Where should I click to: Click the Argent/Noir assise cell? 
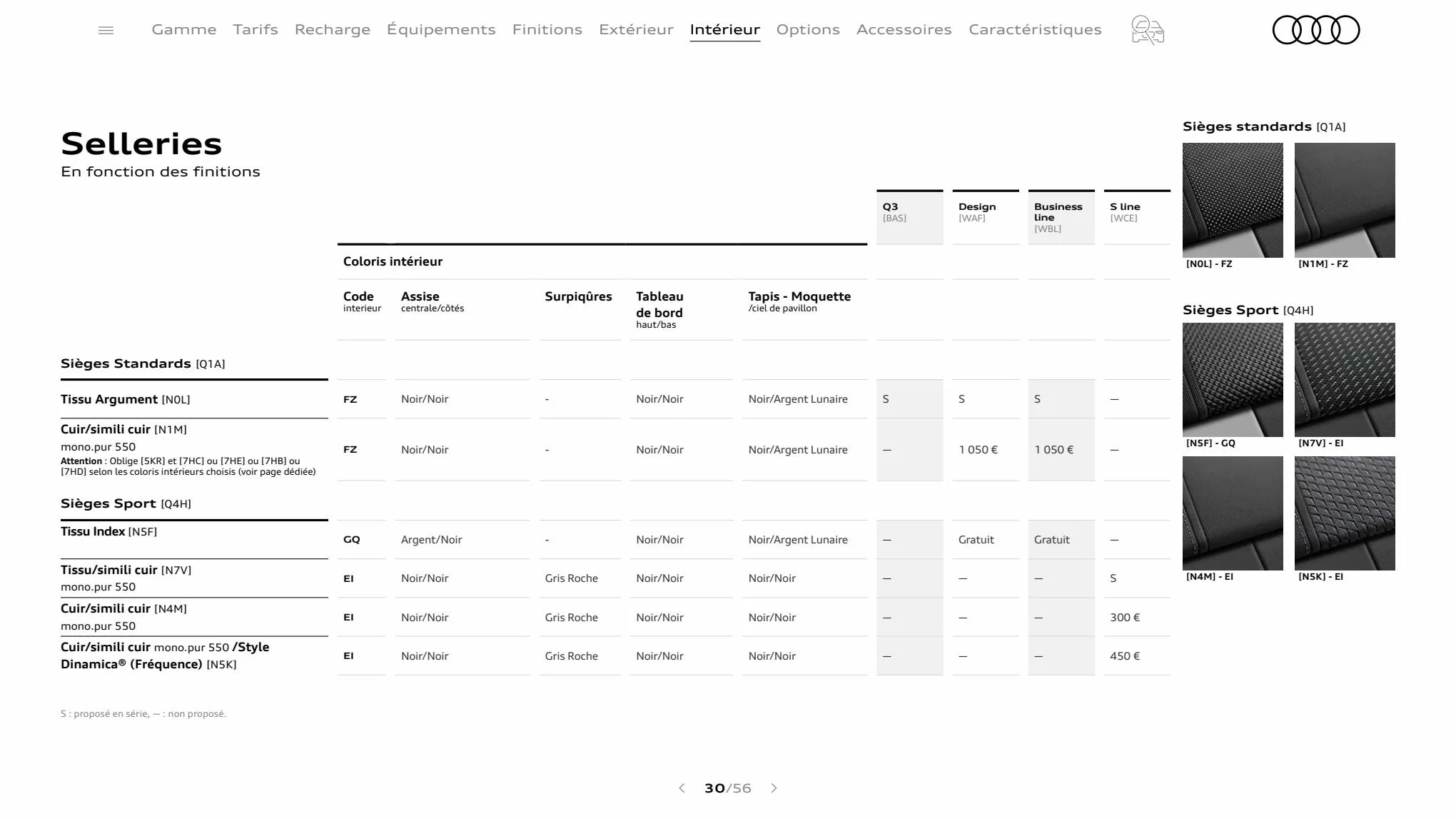click(x=431, y=540)
